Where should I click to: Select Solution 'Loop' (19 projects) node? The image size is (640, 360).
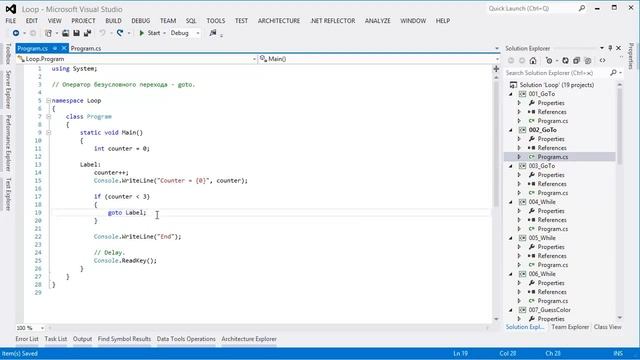[x=556, y=85]
